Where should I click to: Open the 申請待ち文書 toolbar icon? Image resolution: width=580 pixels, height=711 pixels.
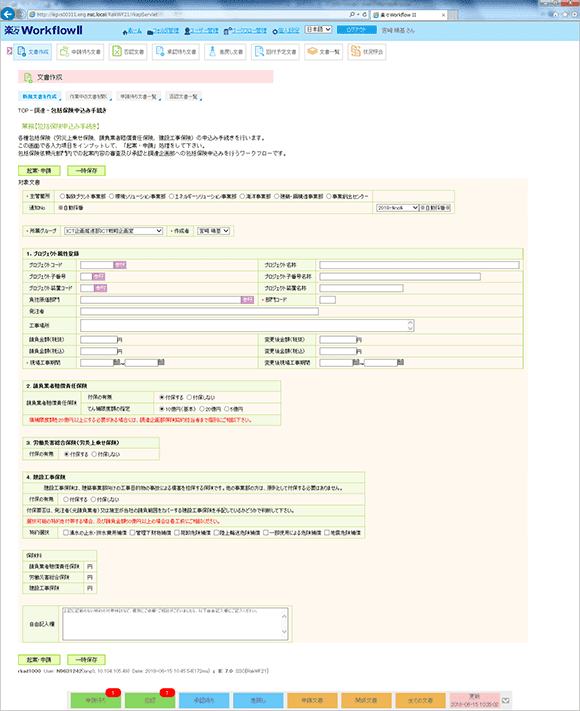tap(81, 52)
